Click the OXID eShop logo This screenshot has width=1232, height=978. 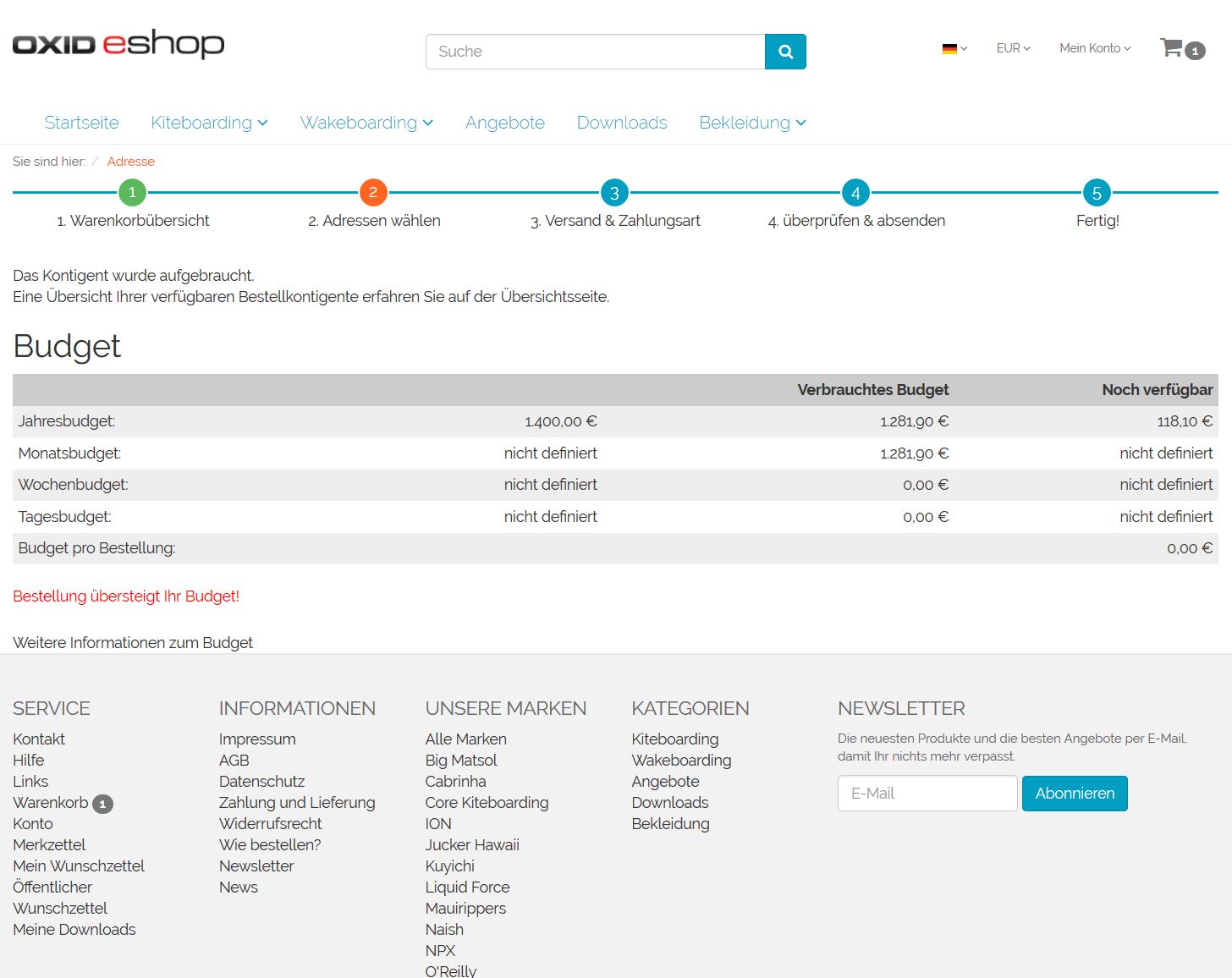coord(118,44)
